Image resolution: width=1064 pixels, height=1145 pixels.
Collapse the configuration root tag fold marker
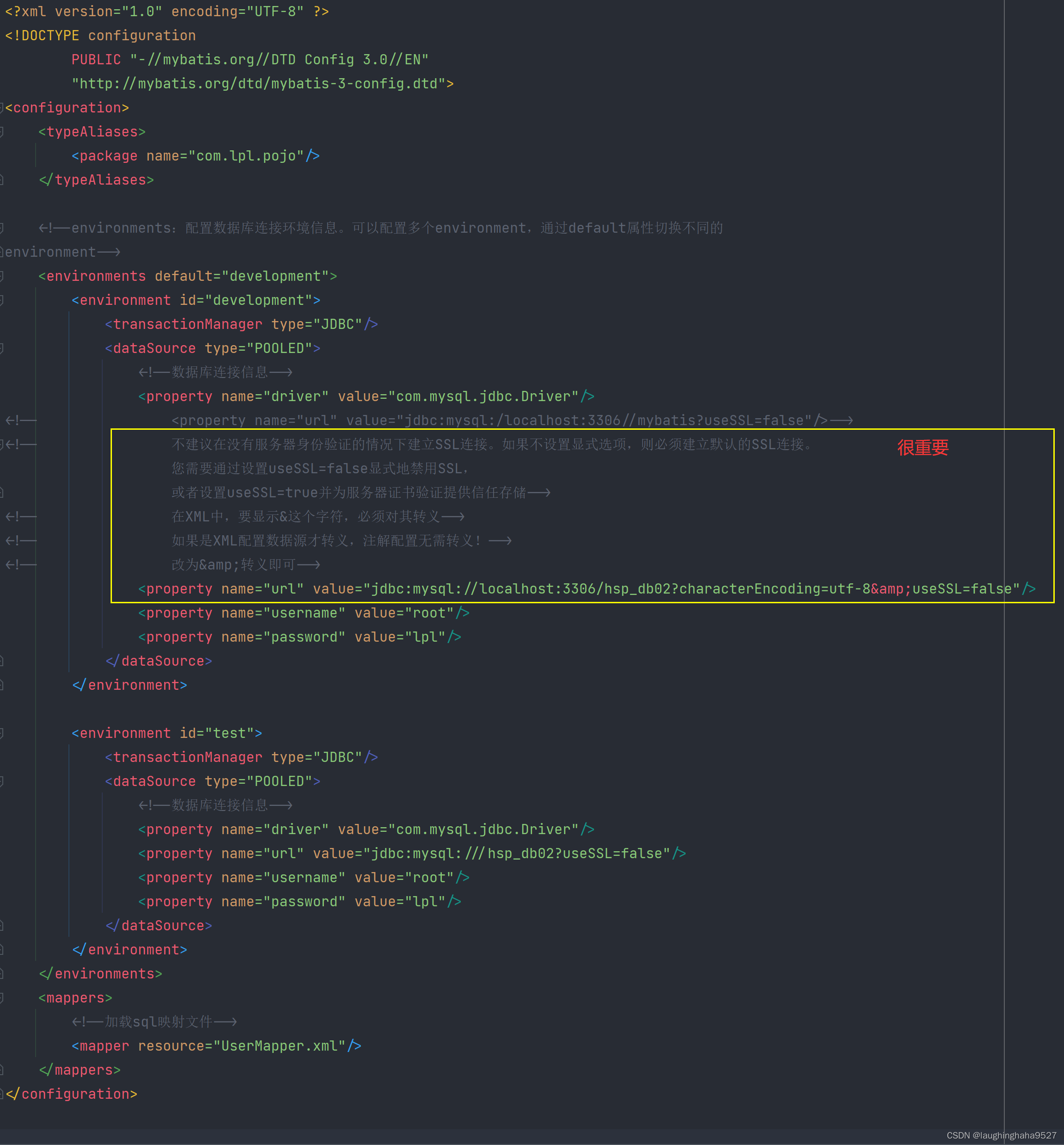[2, 108]
